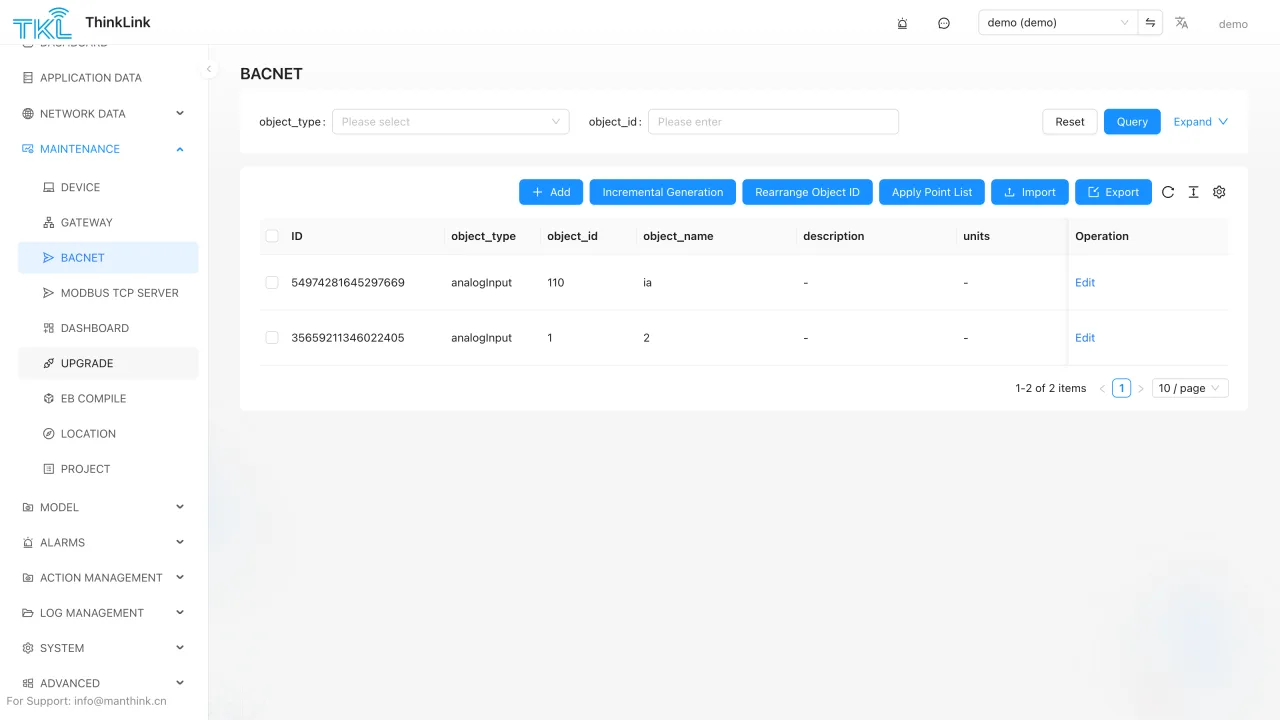Edit the row with object_id 1
Viewport: 1280px width, 720px height.
coord(1085,338)
